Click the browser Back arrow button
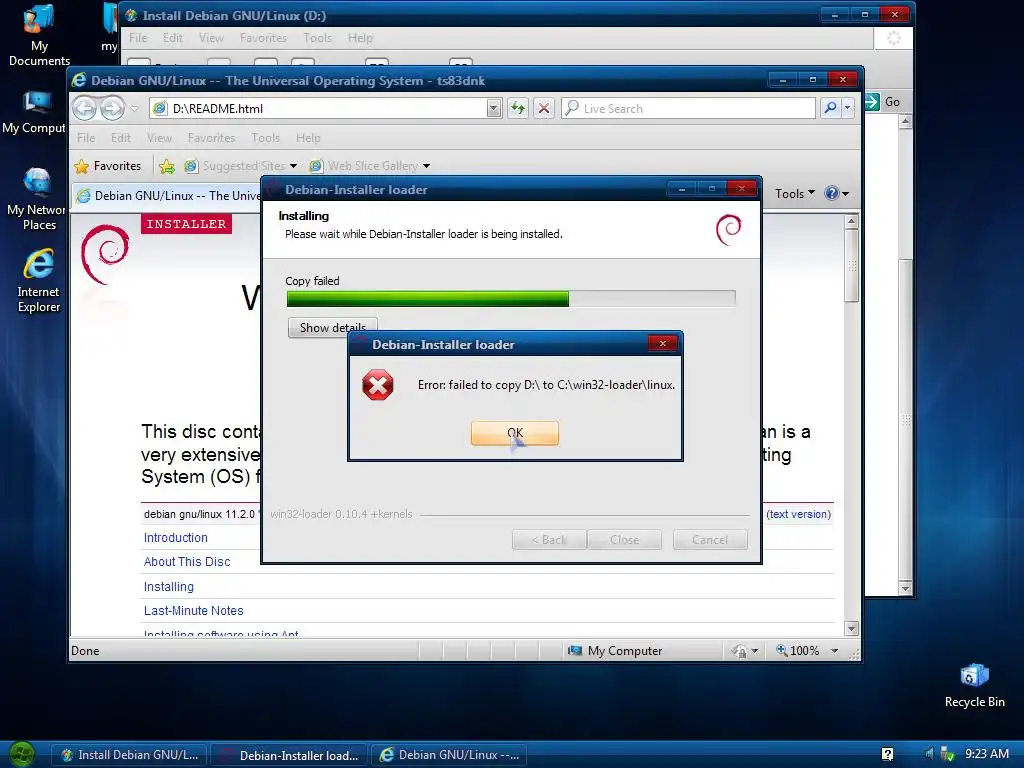The height and width of the screenshot is (768, 1024). [85, 108]
